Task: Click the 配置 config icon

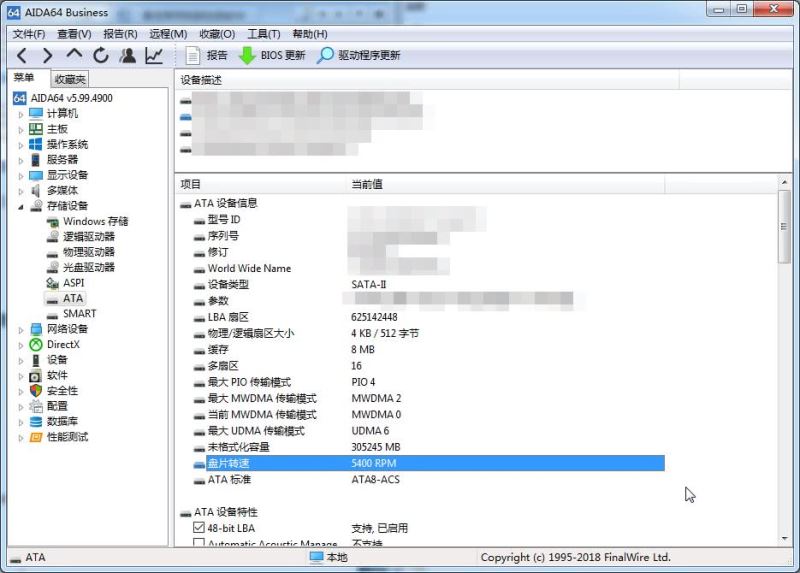Action: (x=36, y=406)
